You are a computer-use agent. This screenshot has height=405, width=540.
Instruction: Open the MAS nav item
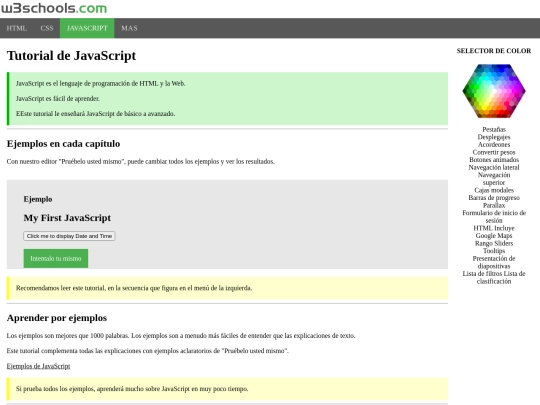coord(129,28)
